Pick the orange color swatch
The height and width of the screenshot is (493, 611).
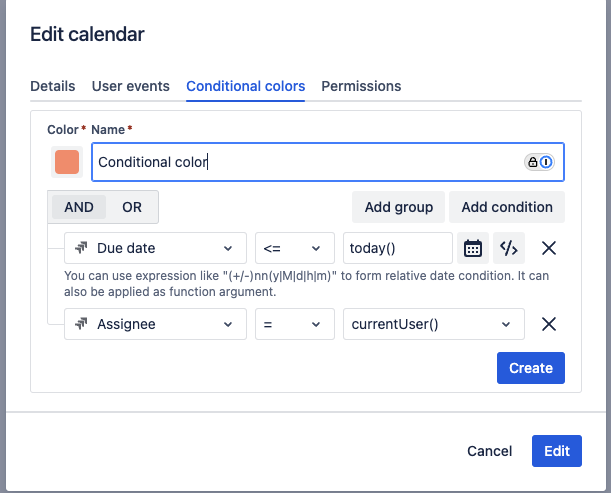[67, 162]
